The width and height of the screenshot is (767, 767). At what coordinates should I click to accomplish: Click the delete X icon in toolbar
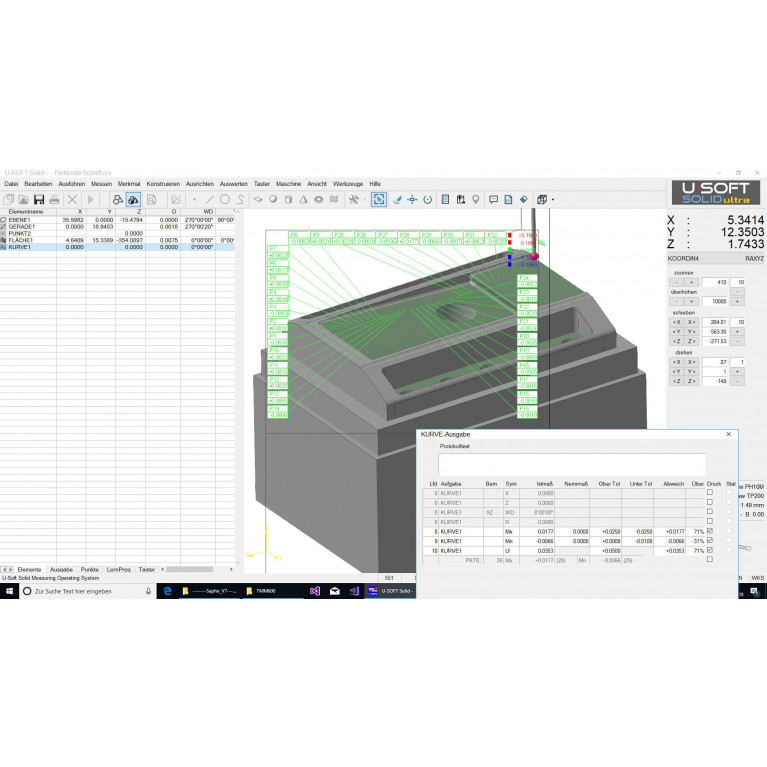[x=72, y=199]
